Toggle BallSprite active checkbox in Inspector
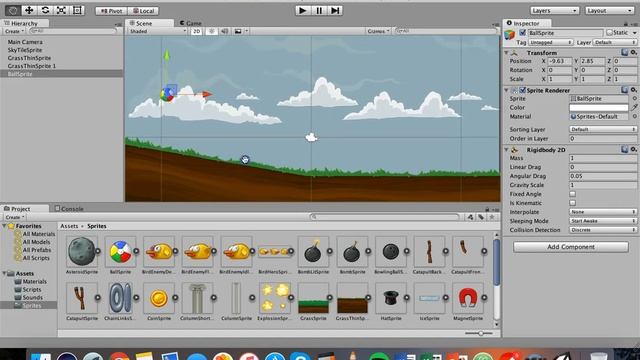Screen dimensions: 640x360 click(522, 33)
